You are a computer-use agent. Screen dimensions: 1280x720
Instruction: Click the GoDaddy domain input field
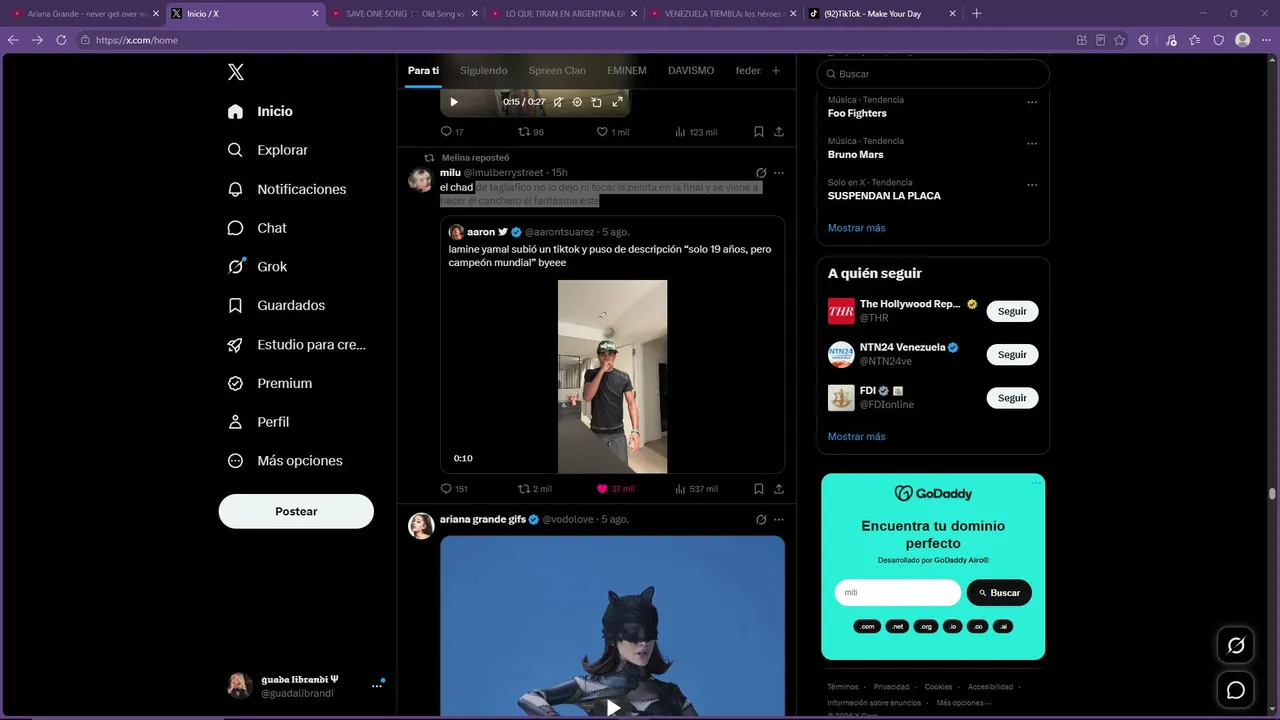click(x=898, y=593)
